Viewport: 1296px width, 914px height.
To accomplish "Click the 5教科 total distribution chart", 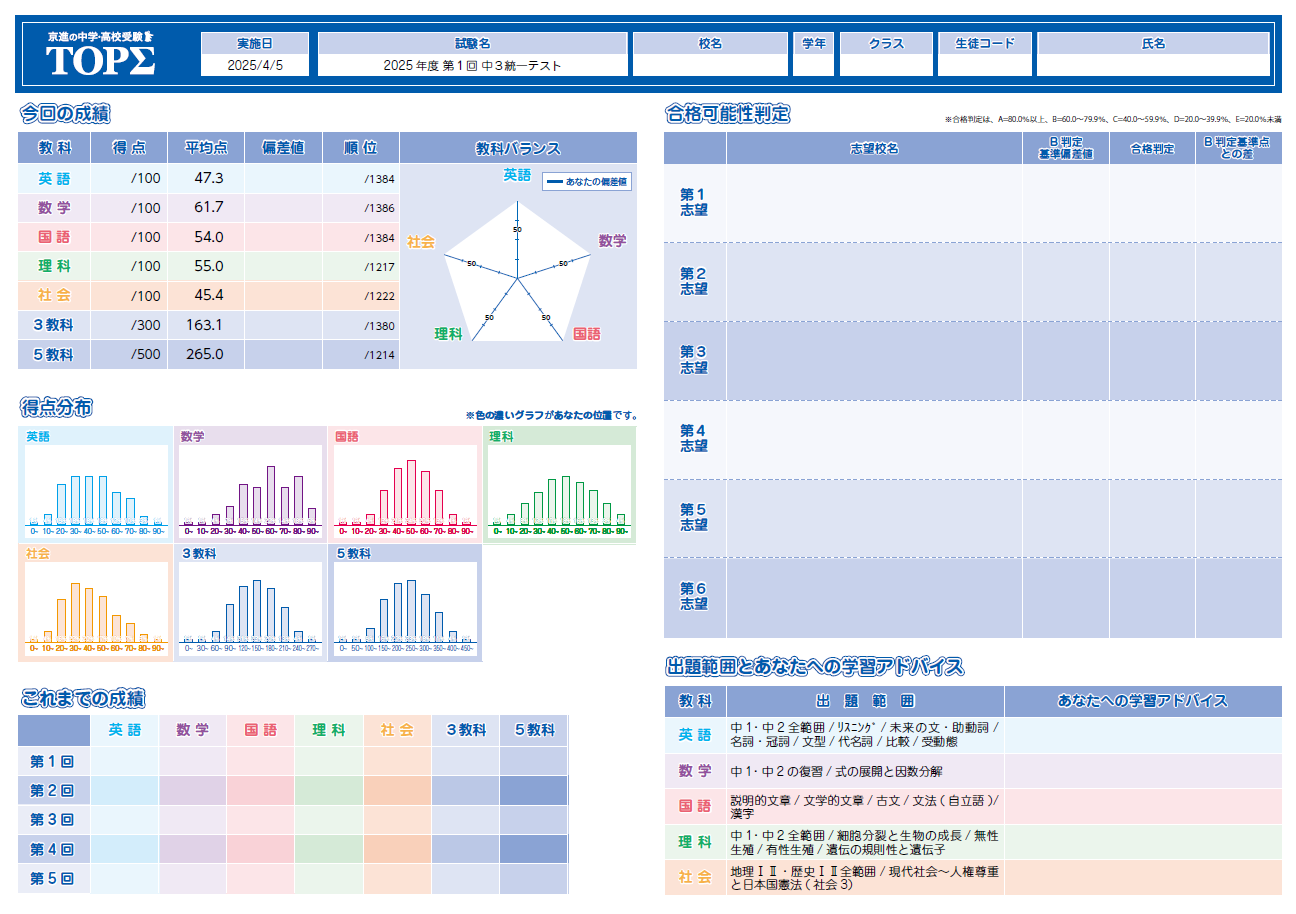I will coord(404,602).
